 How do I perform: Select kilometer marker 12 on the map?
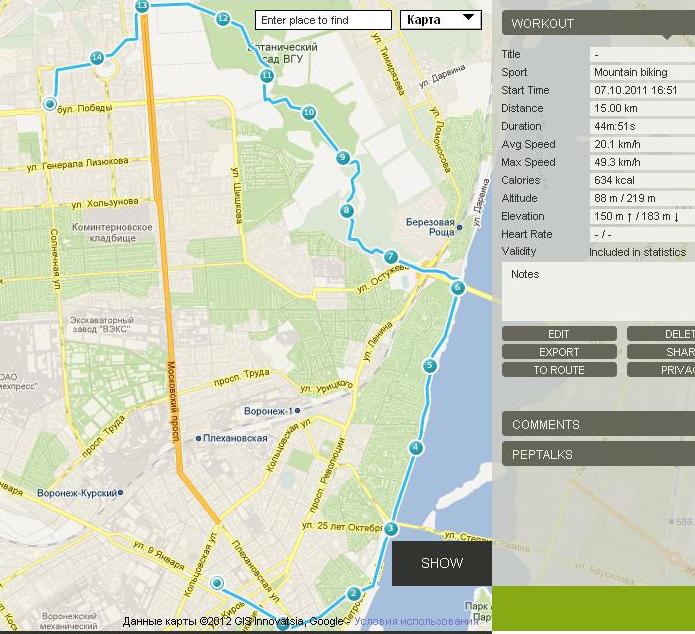pyautogui.click(x=222, y=19)
